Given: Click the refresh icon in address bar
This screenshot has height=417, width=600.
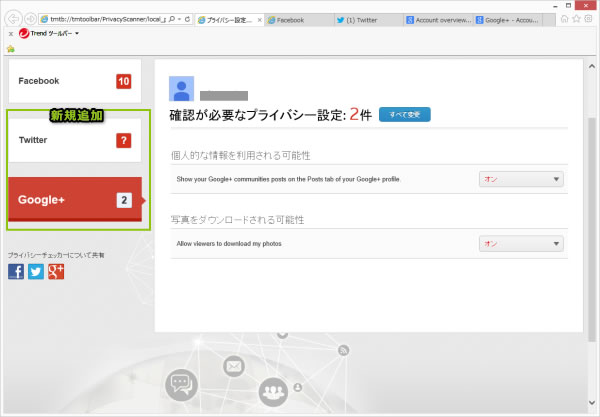Looking at the screenshot, I should [x=188, y=19].
